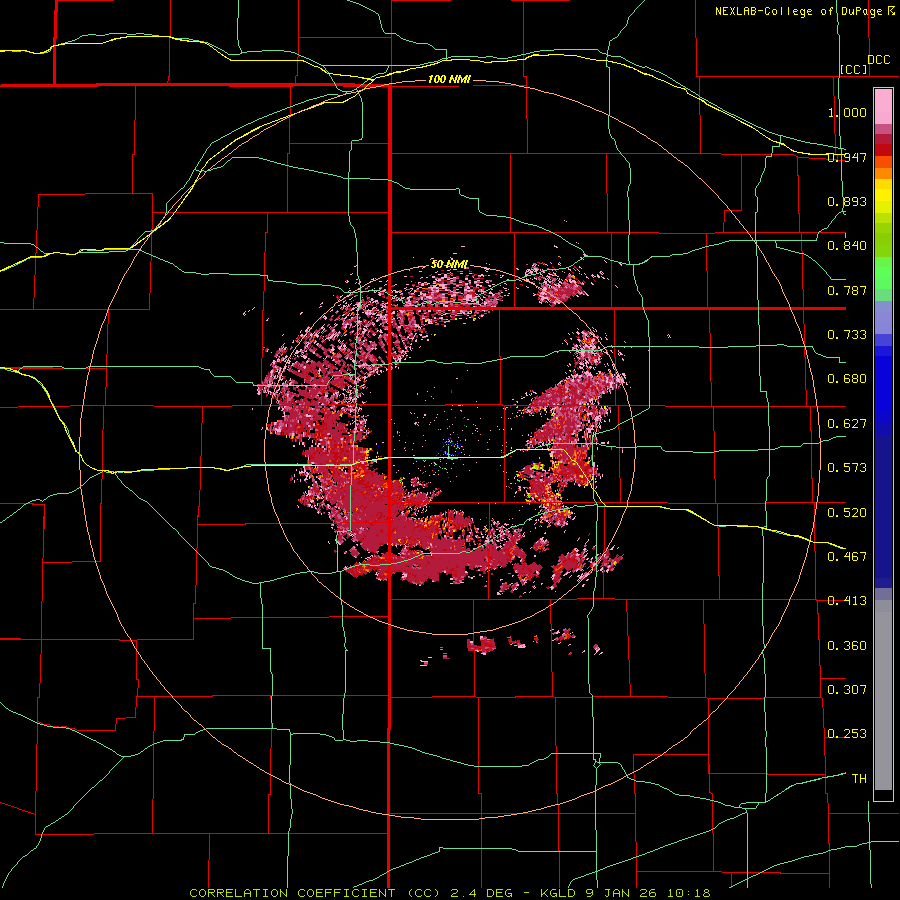Screen dimensions: 900x900
Task: Click the 100 NMI range ring label
Action: (x=449, y=79)
